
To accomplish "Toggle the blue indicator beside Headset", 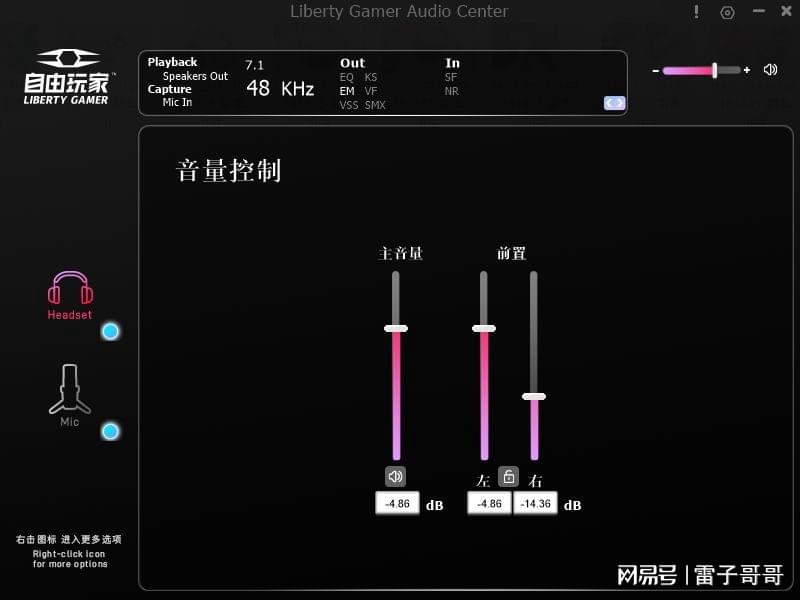I will (110, 332).
